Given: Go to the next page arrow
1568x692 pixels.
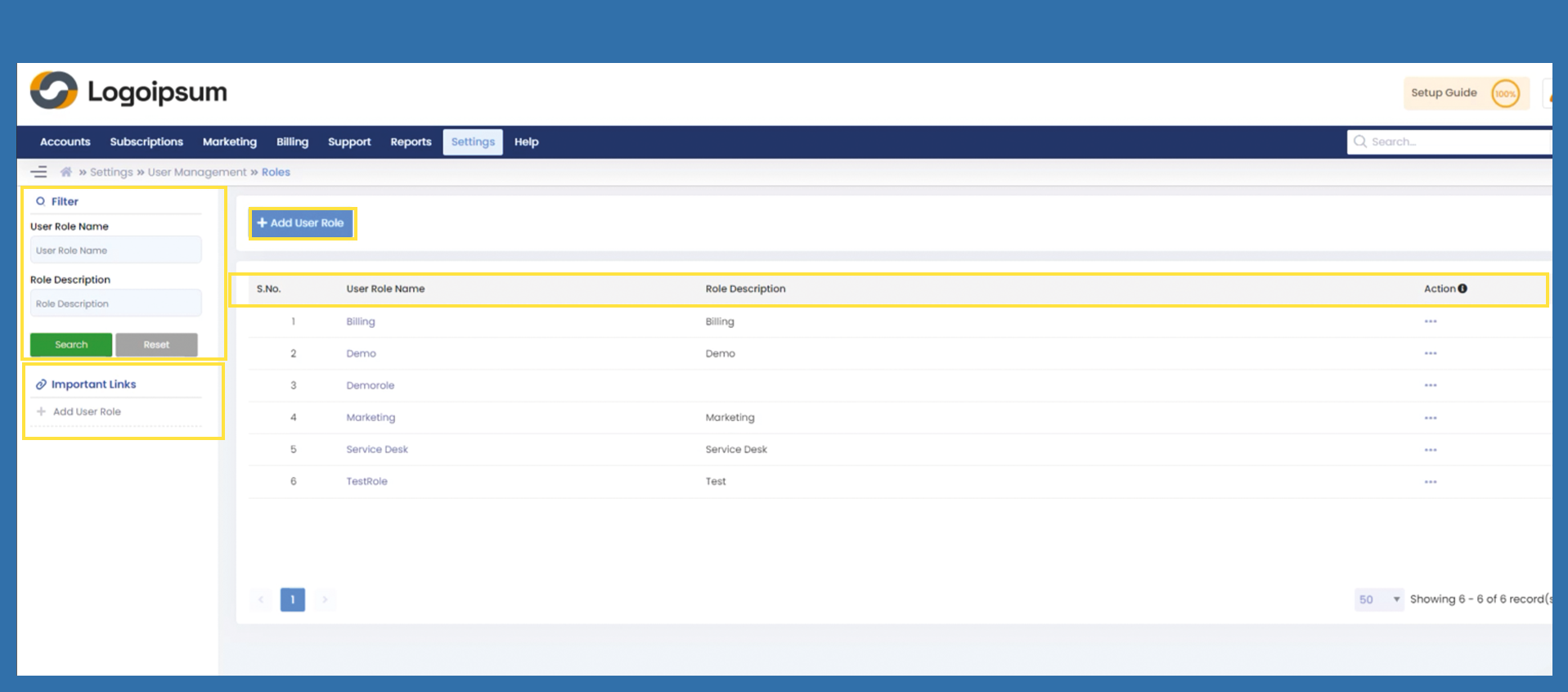Looking at the screenshot, I should pos(325,600).
